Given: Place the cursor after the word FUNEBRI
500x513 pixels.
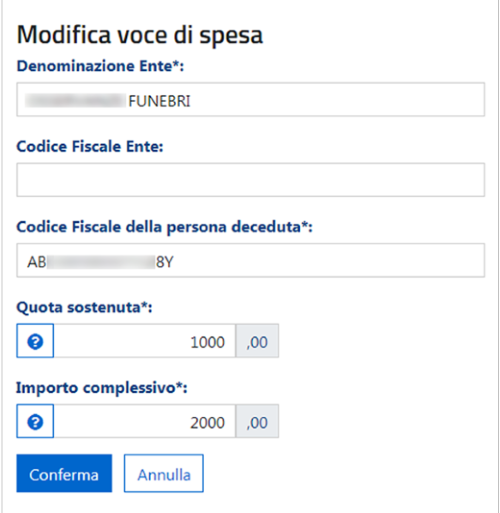Looking at the screenshot, I should 191,101.
